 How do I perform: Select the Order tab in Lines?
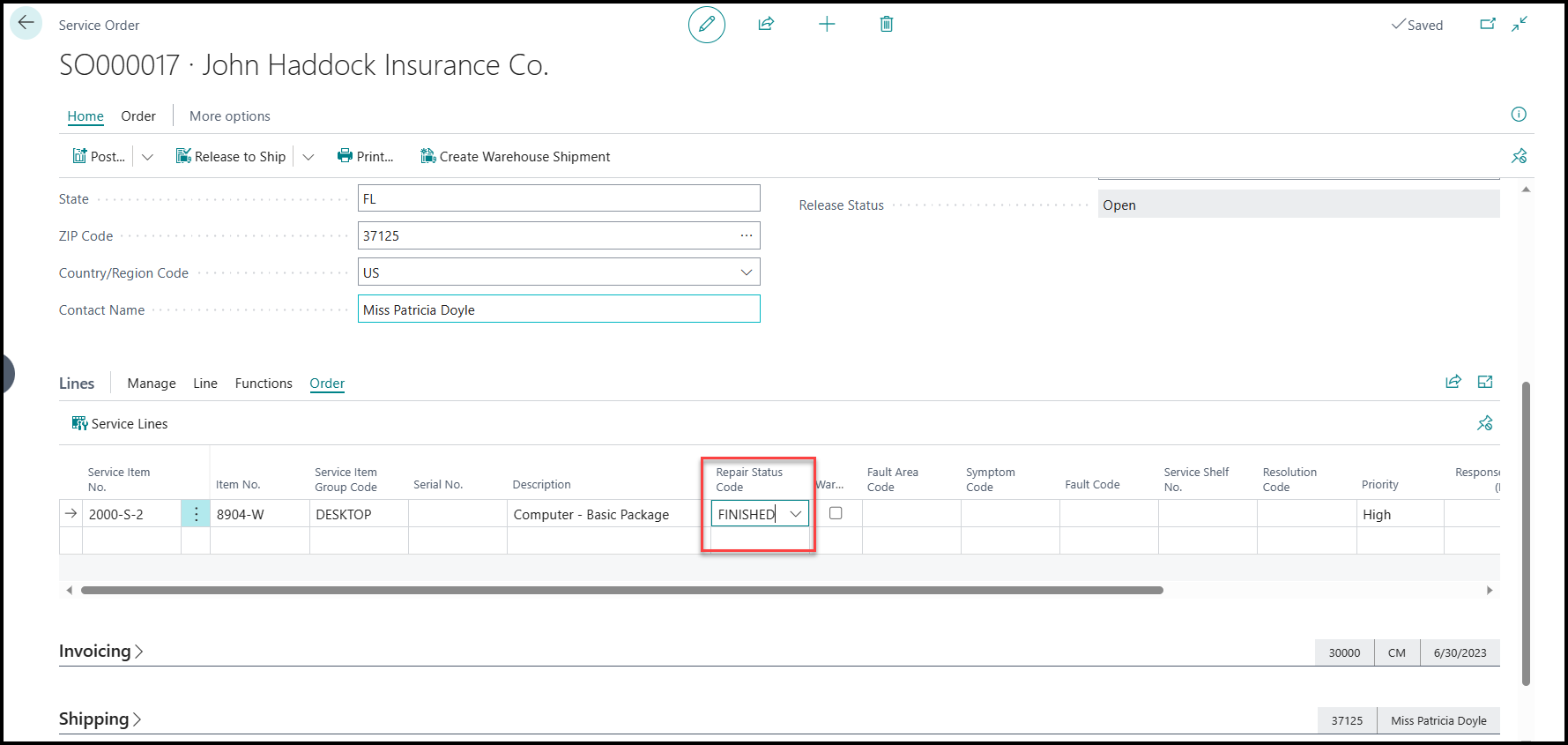[327, 384]
